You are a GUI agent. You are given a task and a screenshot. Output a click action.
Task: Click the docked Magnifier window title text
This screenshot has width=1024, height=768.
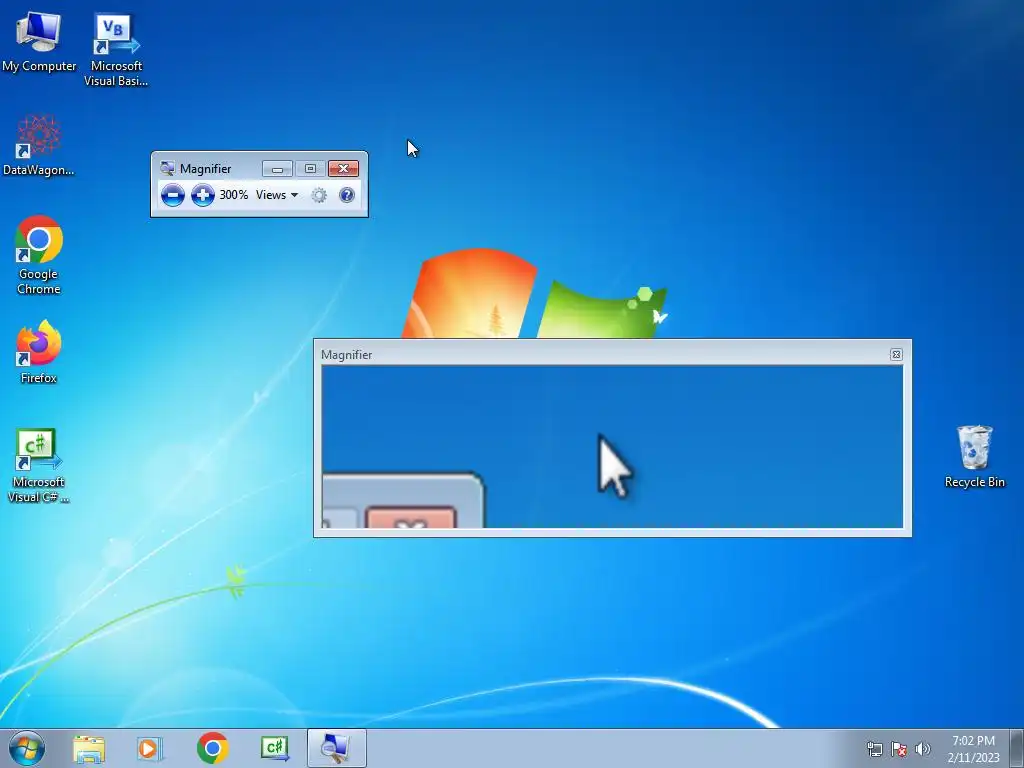pyautogui.click(x=346, y=355)
